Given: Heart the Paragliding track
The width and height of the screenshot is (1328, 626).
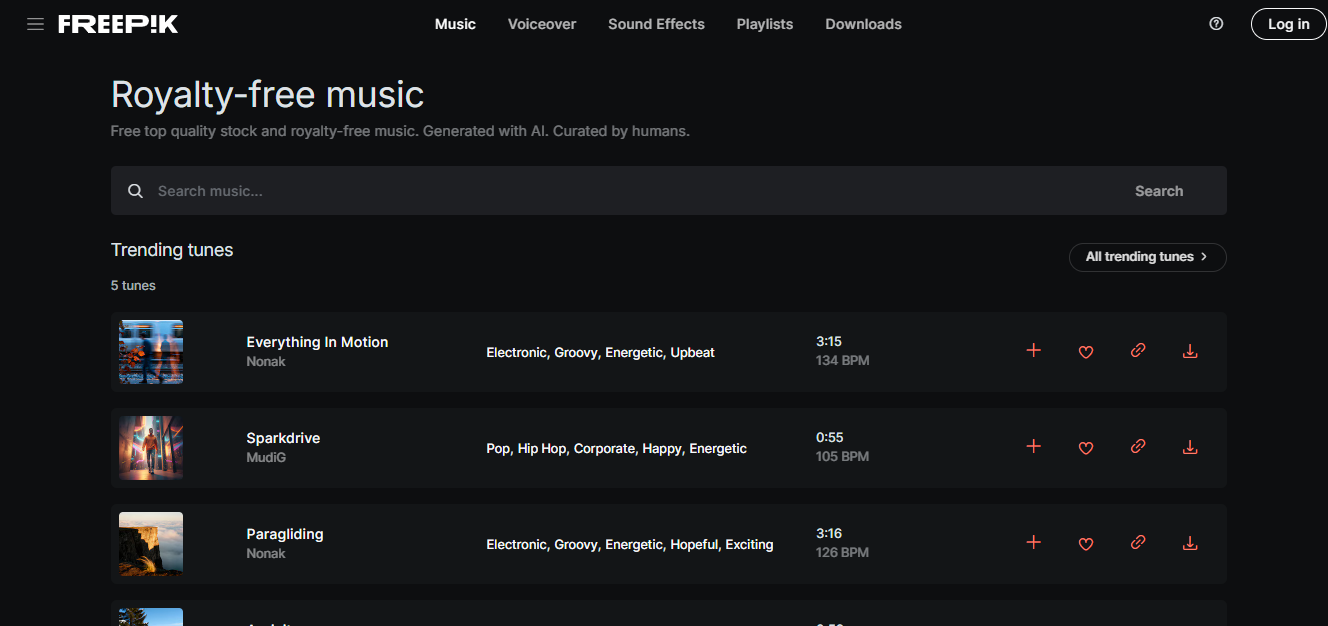Looking at the screenshot, I should point(1086,543).
